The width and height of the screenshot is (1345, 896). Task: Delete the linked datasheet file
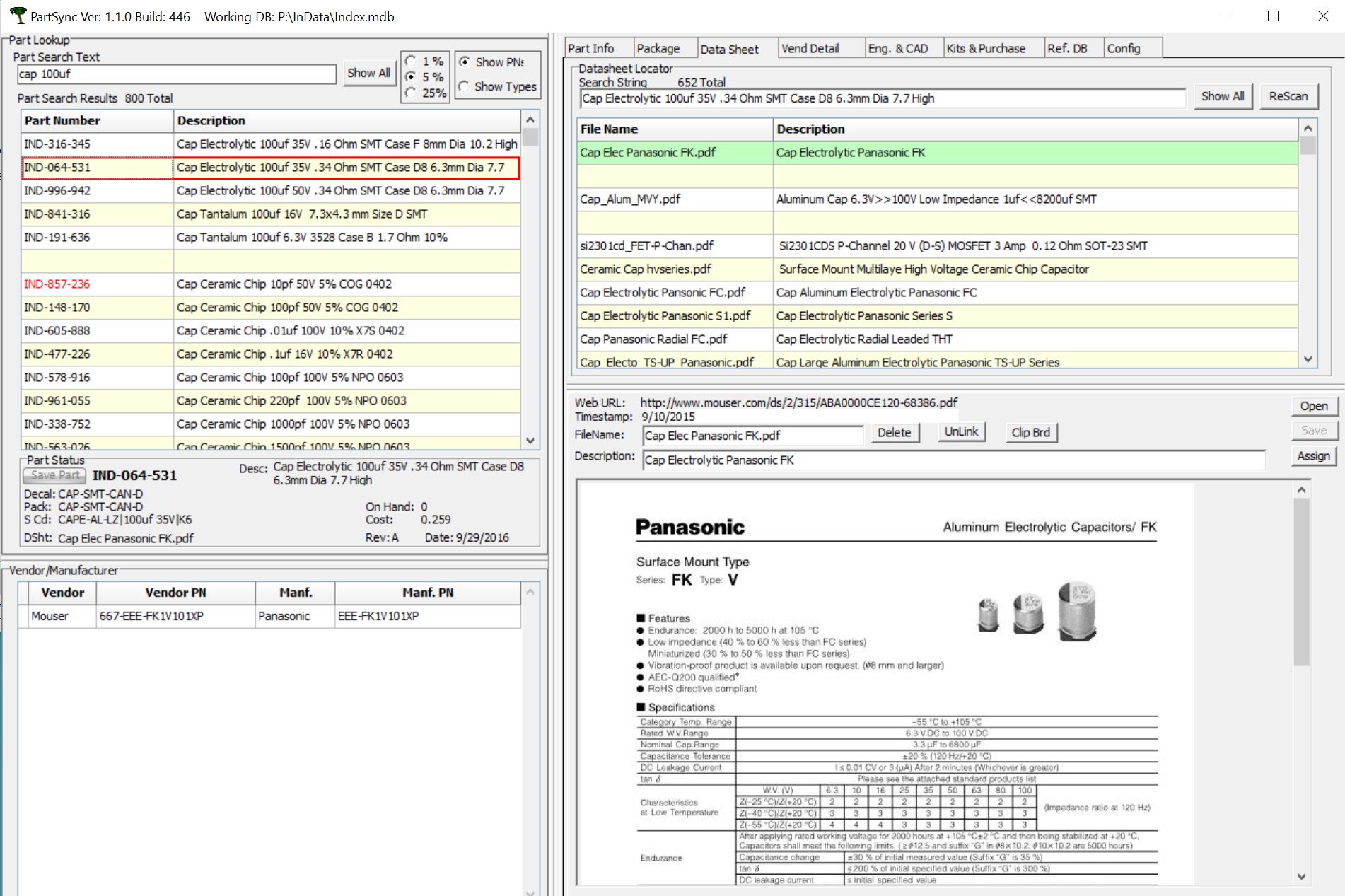895,432
